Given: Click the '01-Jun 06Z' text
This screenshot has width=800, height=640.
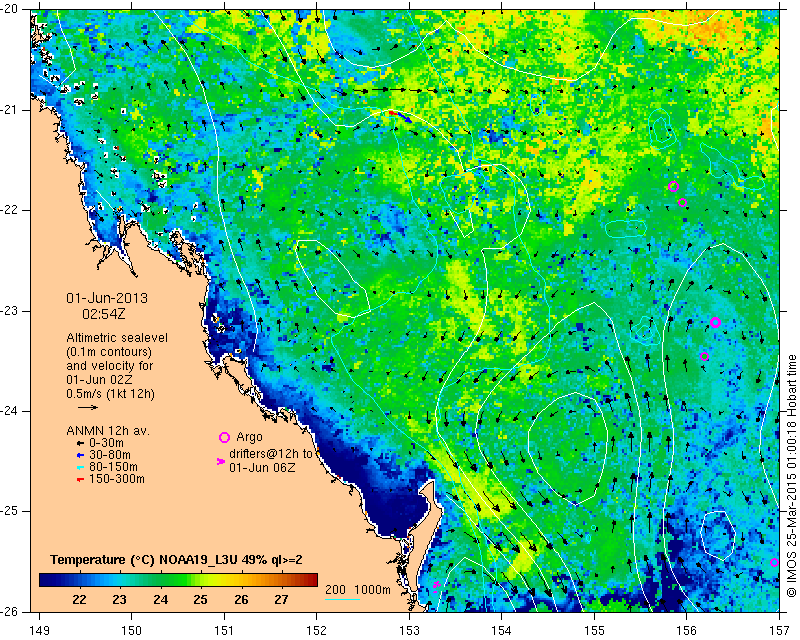Looking at the screenshot, I should click(x=262, y=467).
